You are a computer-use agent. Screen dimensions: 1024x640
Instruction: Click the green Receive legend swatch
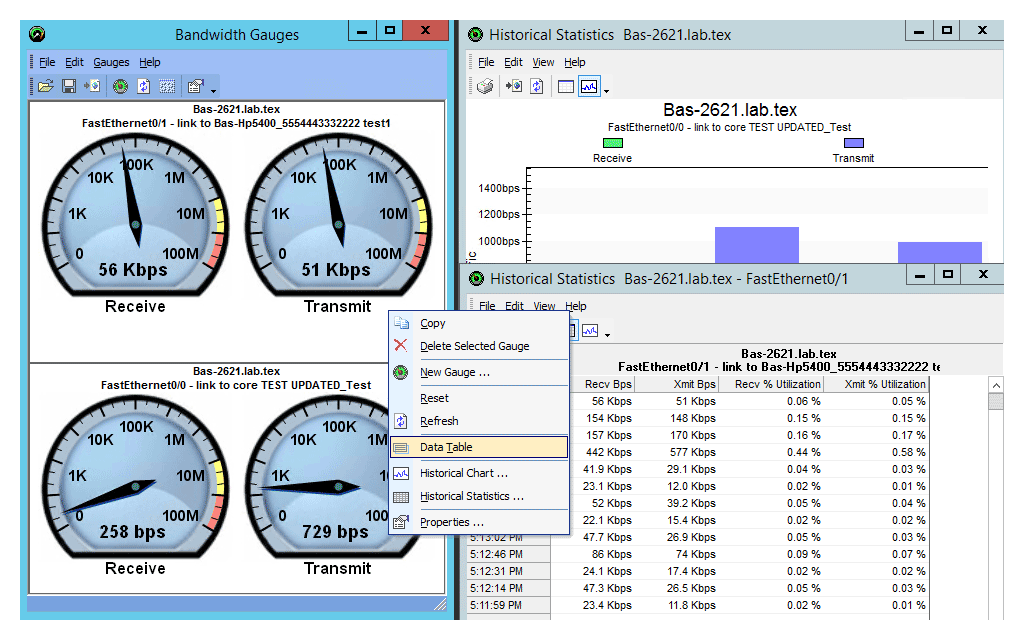point(611,144)
